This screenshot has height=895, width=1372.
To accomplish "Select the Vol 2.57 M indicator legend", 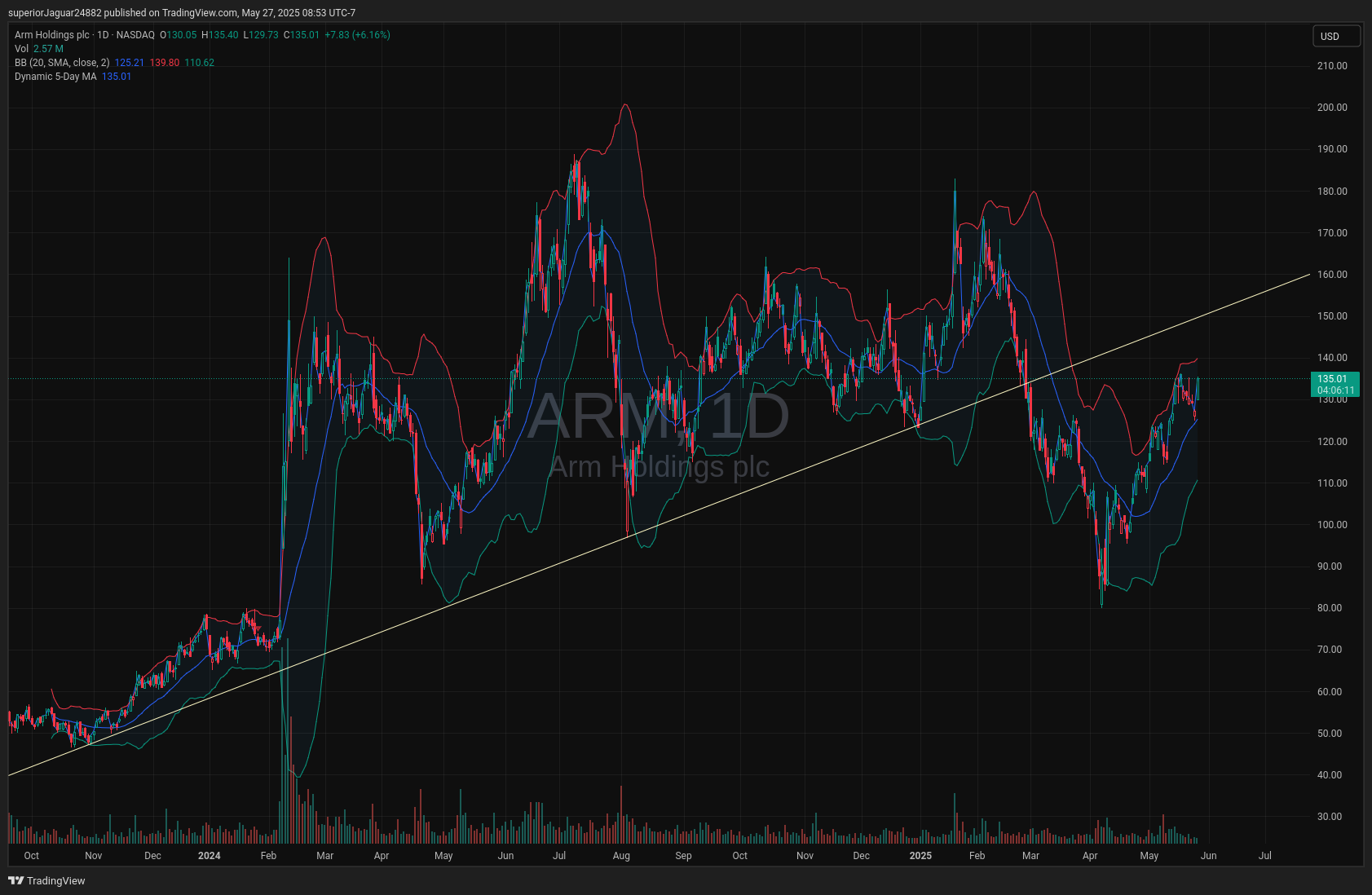I will pyautogui.click(x=39, y=49).
